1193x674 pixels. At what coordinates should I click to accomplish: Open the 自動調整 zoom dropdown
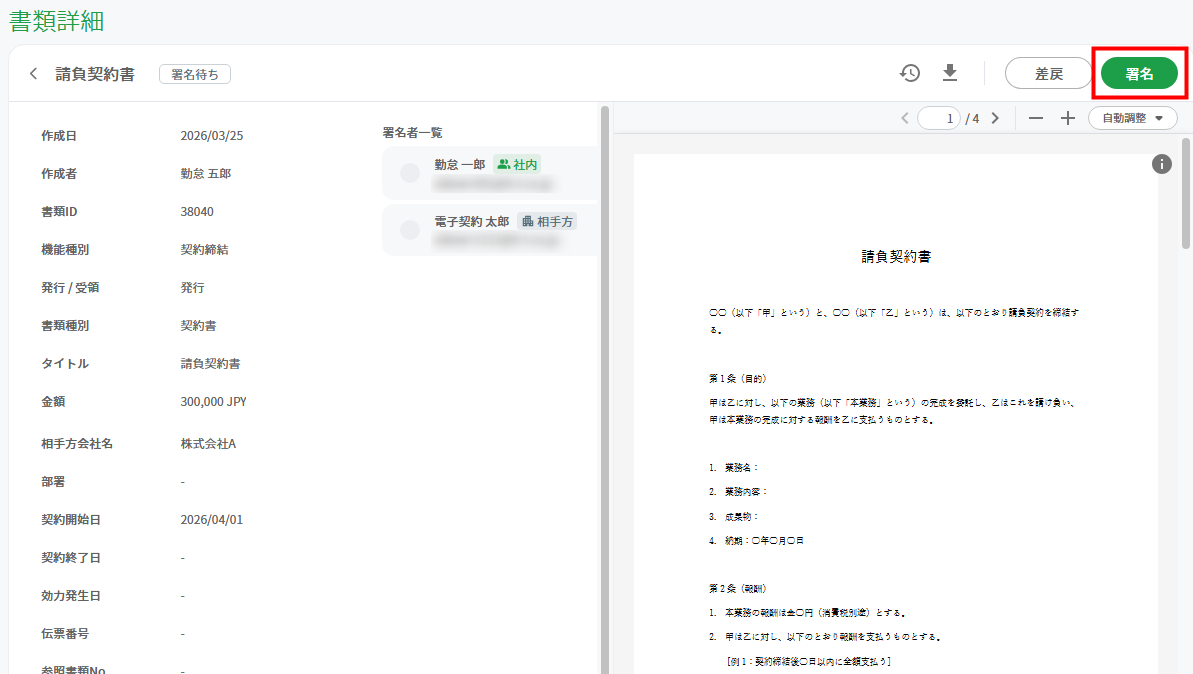point(1132,118)
